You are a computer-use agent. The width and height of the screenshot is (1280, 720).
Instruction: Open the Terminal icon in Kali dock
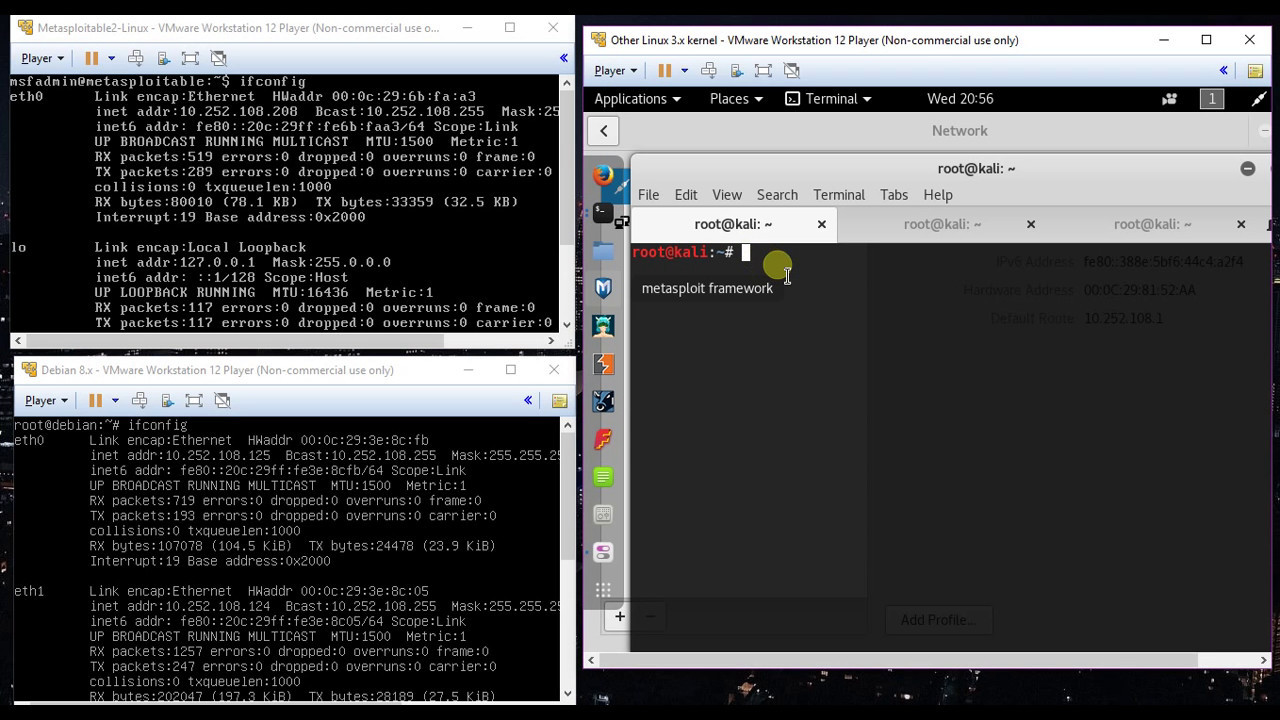coord(603,212)
